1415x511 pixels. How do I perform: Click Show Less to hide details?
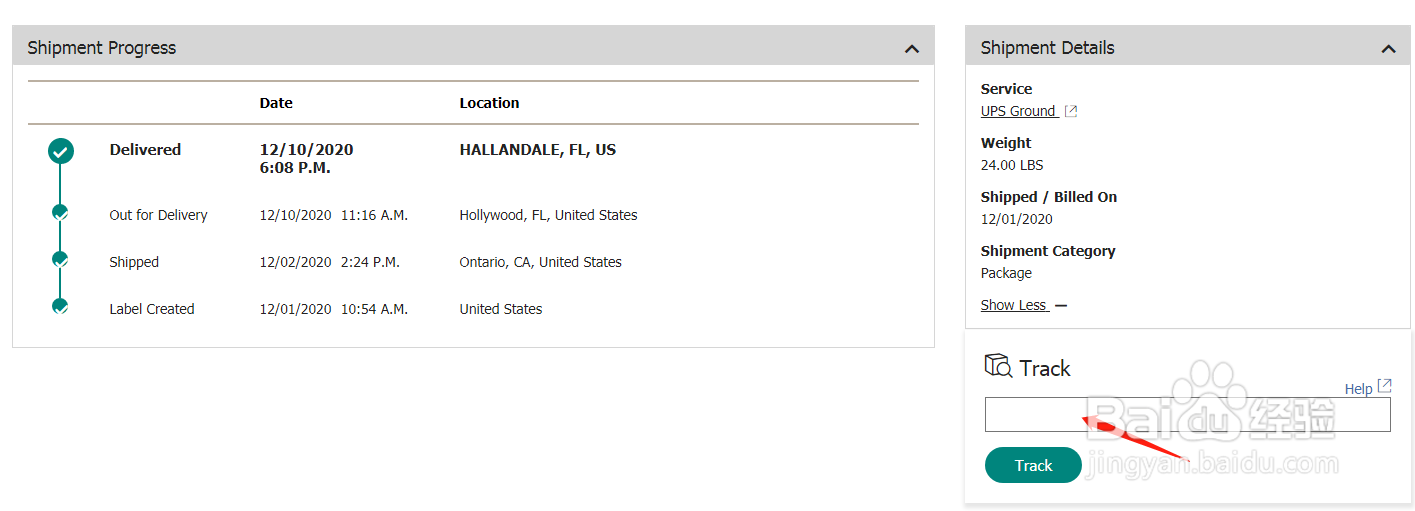[1013, 305]
